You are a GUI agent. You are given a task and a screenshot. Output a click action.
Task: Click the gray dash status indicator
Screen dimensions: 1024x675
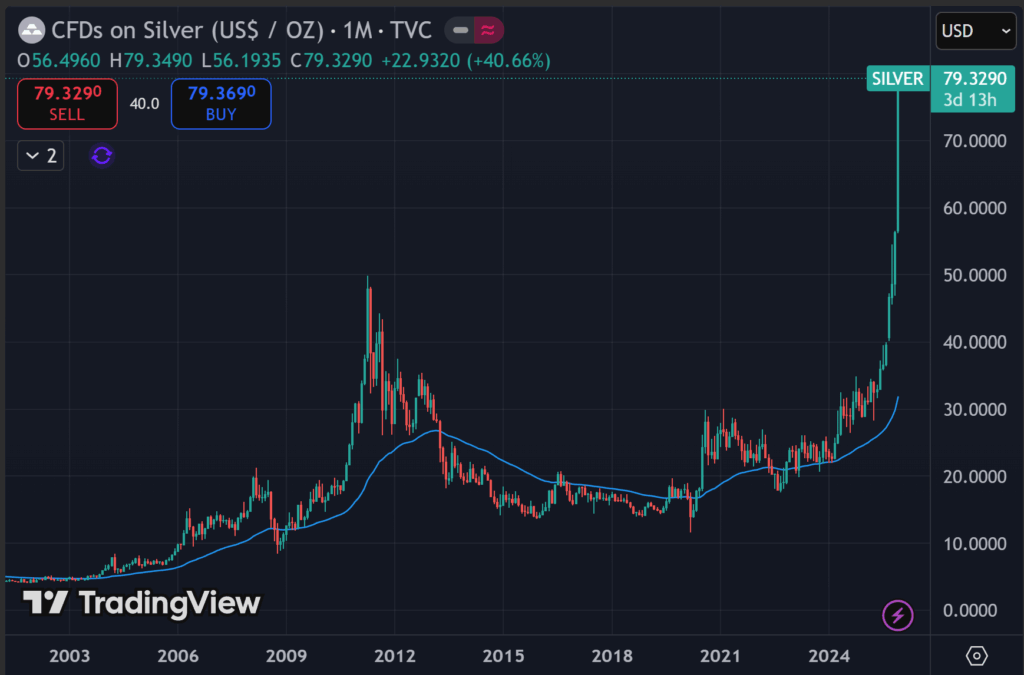point(460,31)
